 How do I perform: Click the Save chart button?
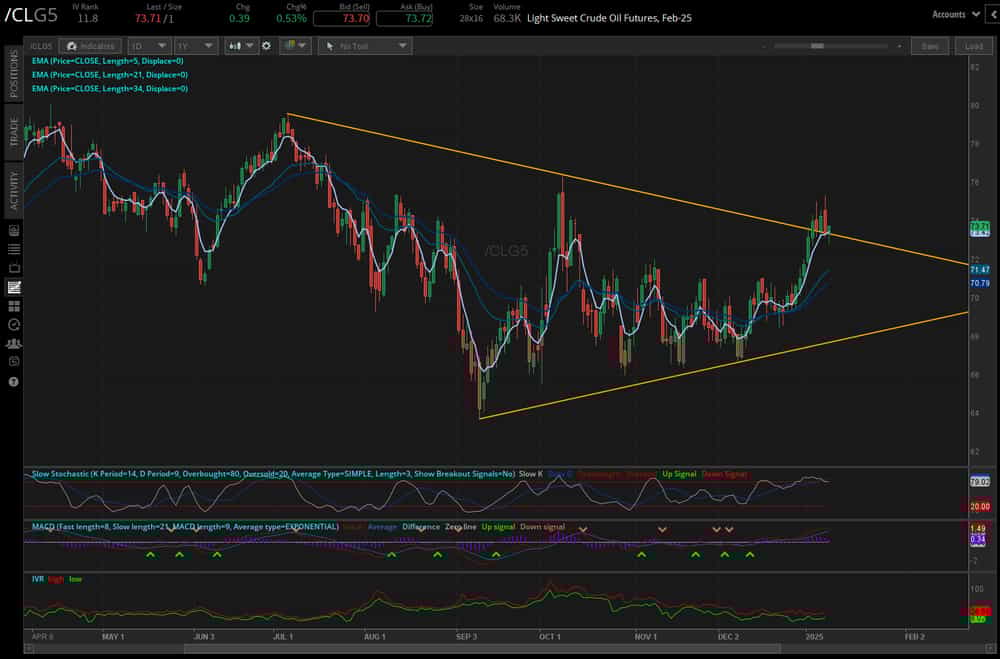pyautogui.click(x=930, y=46)
